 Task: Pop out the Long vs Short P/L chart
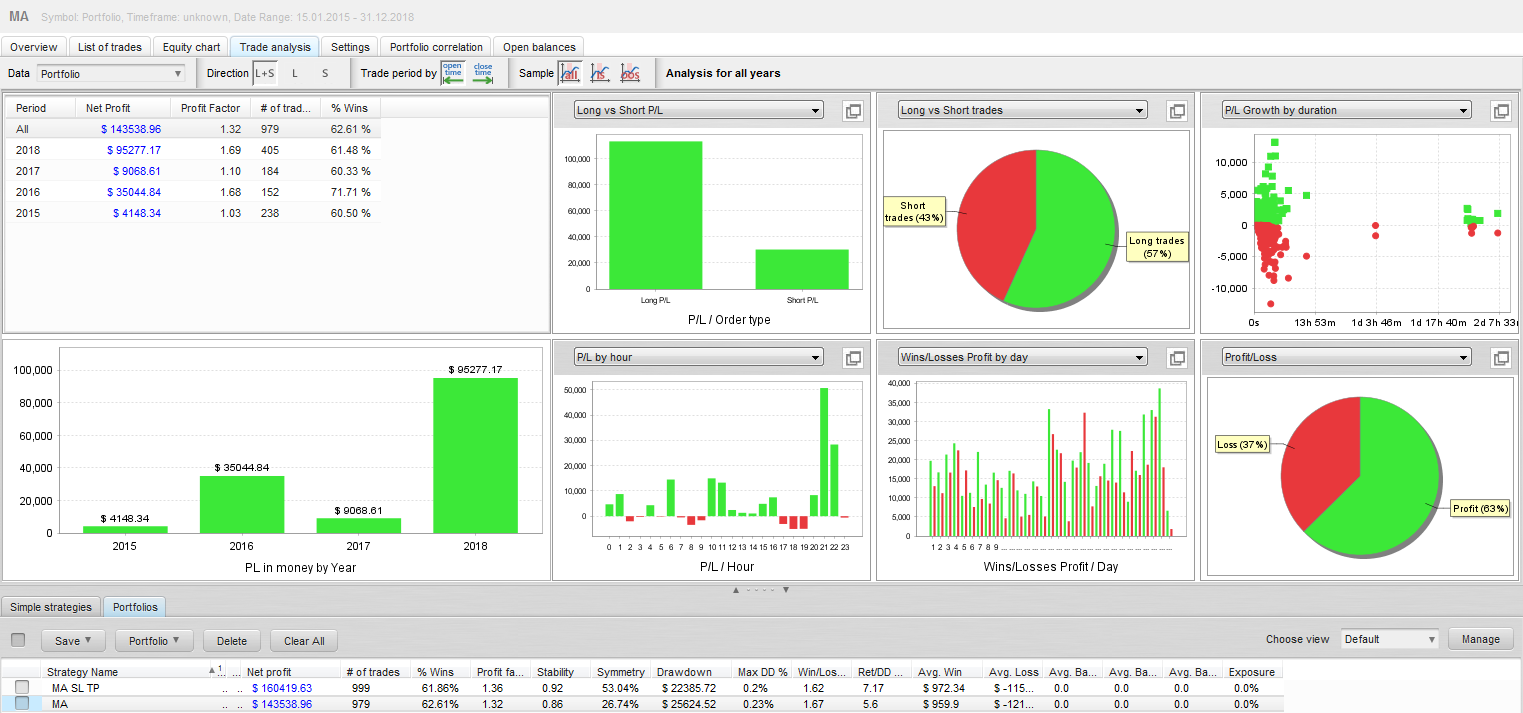[x=853, y=111]
